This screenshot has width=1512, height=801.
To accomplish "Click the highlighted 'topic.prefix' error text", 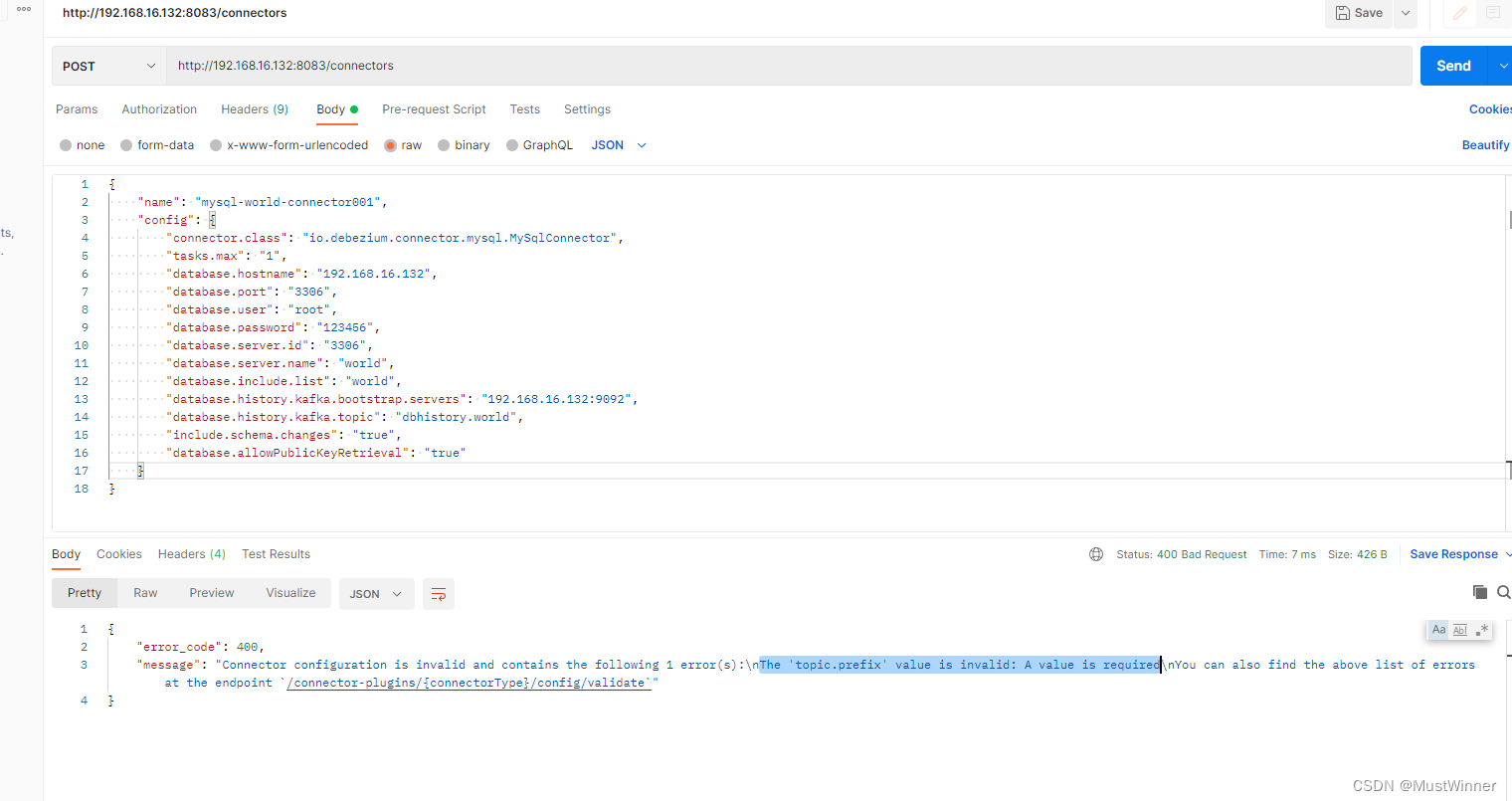I will tap(960, 665).
